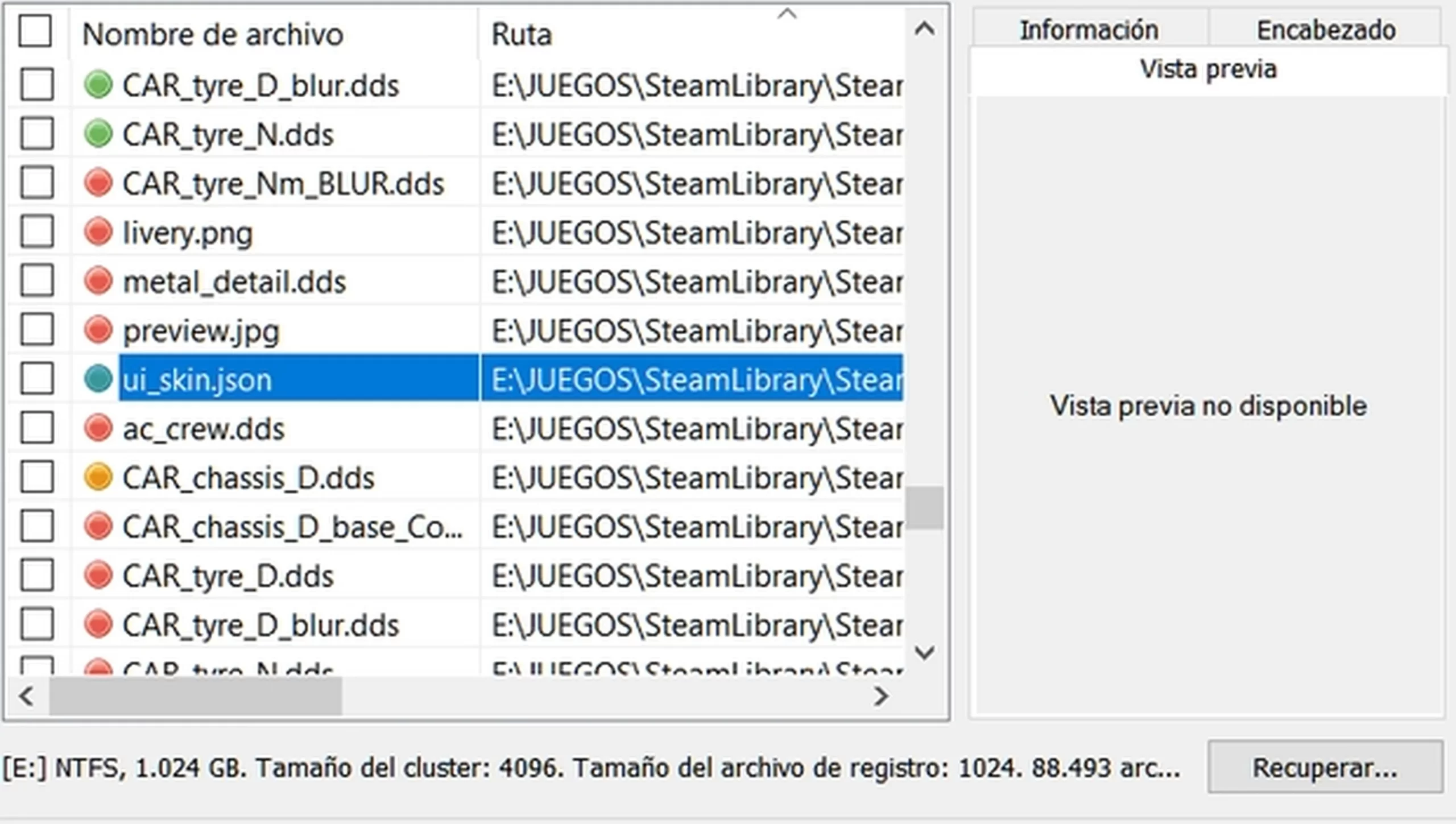The image size is (1456, 824).
Task: Enable the checkbox for ui_skin.json
Action: click(37, 379)
